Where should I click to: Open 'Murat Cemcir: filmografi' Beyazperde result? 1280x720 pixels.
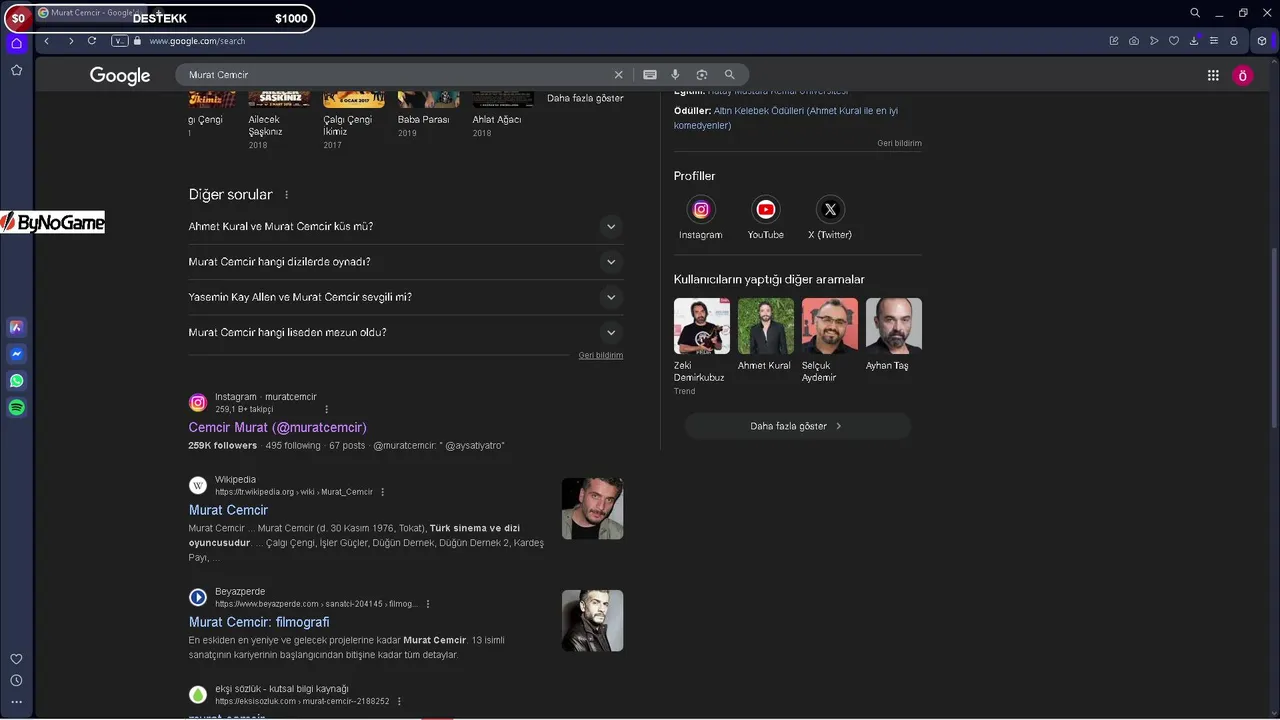click(258, 622)
